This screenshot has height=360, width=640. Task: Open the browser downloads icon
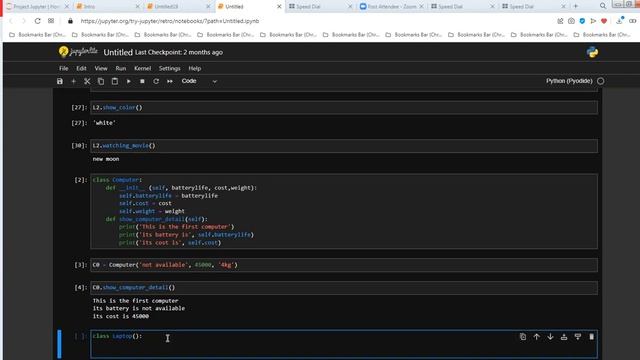coord(620,21)
